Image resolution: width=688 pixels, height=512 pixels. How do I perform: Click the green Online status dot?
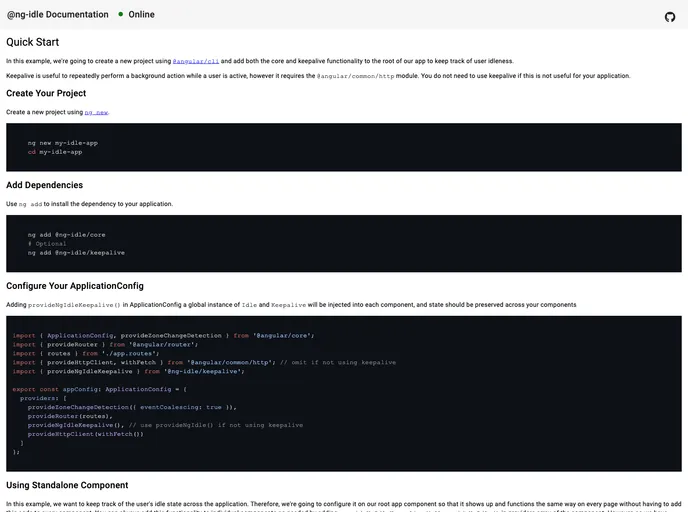(x=121, y=14)
